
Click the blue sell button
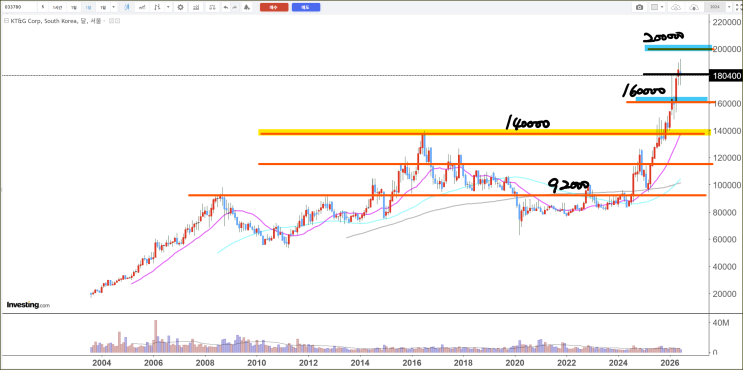(x=306, y=7)
